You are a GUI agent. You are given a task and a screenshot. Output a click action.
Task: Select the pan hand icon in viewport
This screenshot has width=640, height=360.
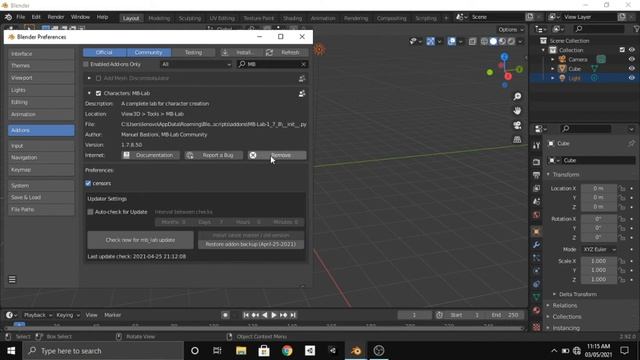point(517,111)
